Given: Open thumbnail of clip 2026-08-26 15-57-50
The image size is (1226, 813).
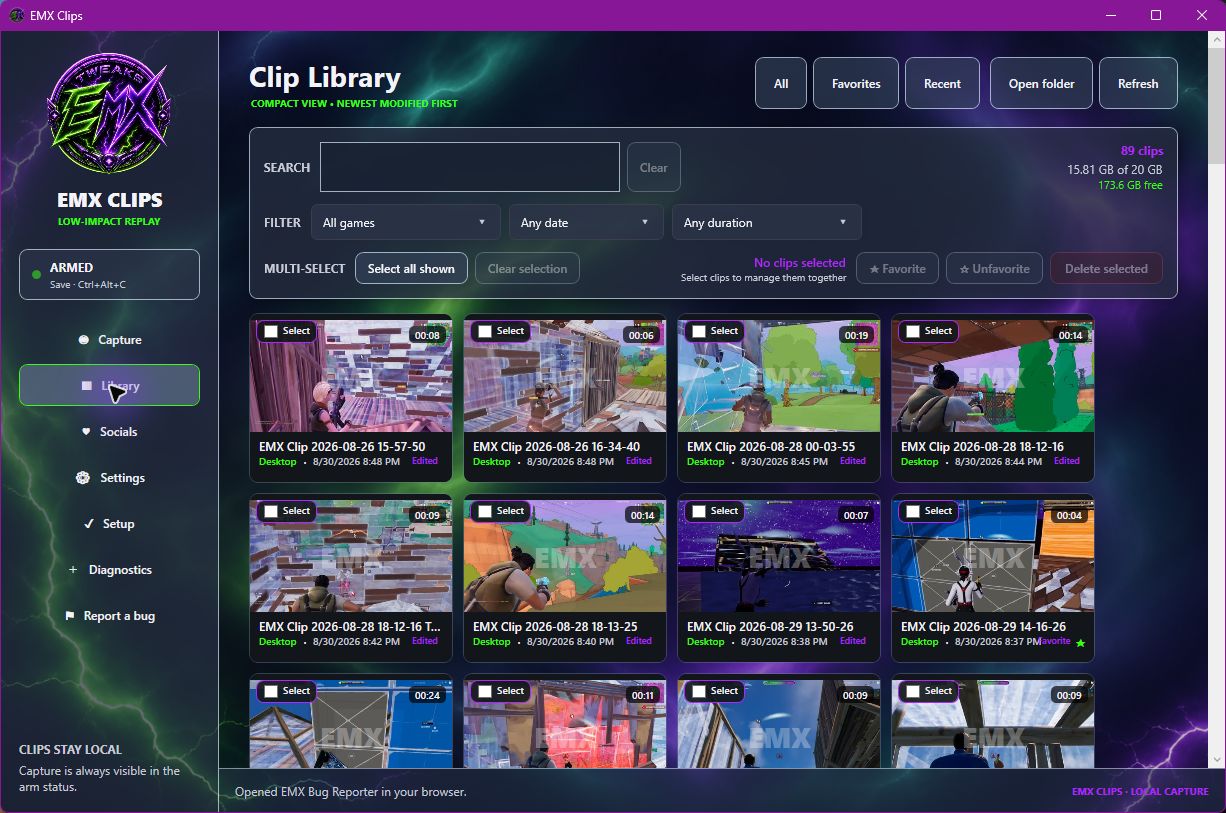Looking at the screenshot, I should coord(351,376).
